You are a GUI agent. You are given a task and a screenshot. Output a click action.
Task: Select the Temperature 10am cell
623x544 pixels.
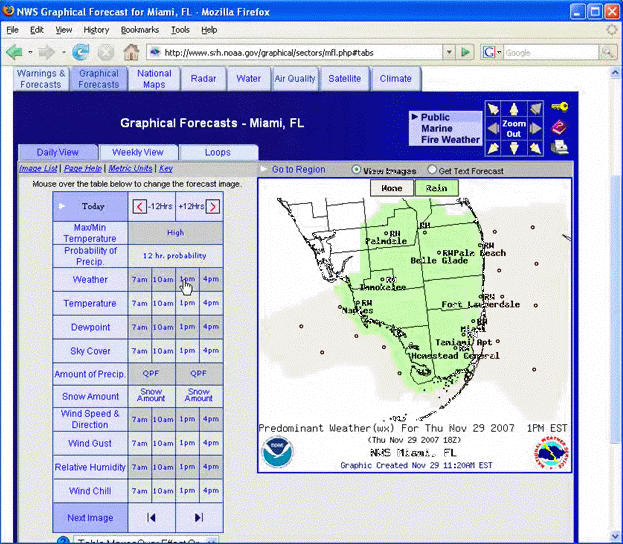(163, 303)
